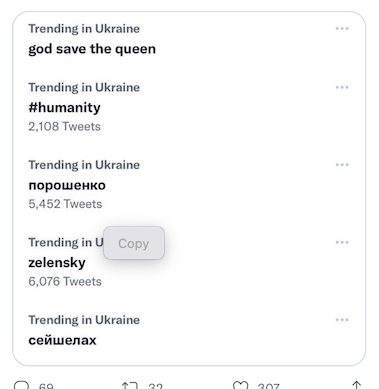This screenshot has width=379, height=389.
Task: Open the god save the queen trend
Action: (x=92, y=49)
